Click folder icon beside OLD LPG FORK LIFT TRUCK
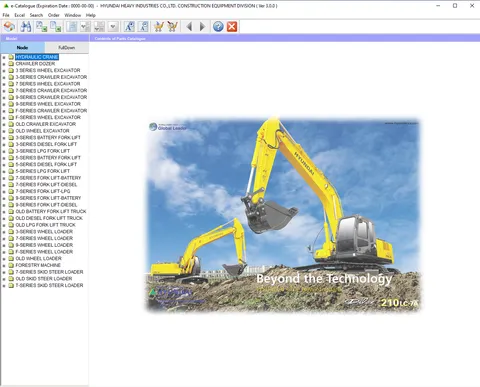Image resolution: width=480 pixels, height=387 pixels. pyautogui.click(x=11, y=225)
